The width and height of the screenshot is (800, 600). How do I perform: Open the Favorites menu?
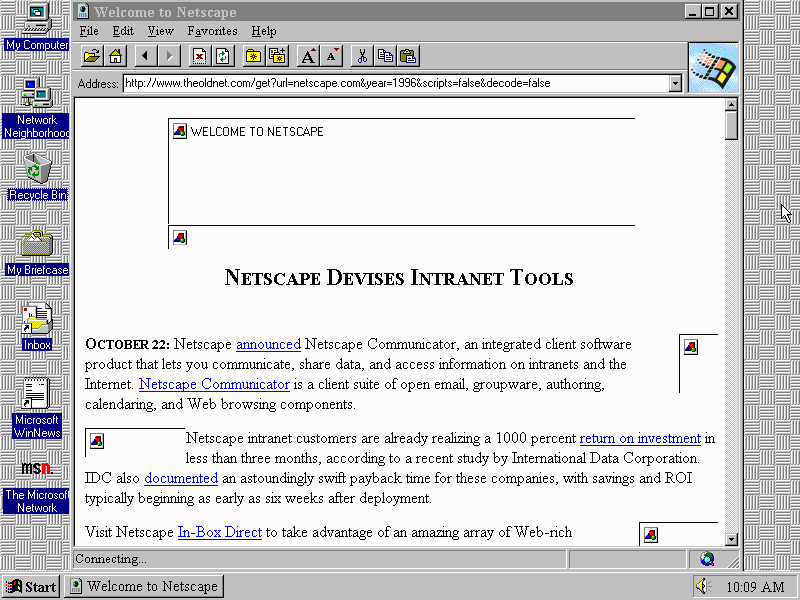(212, 32)
